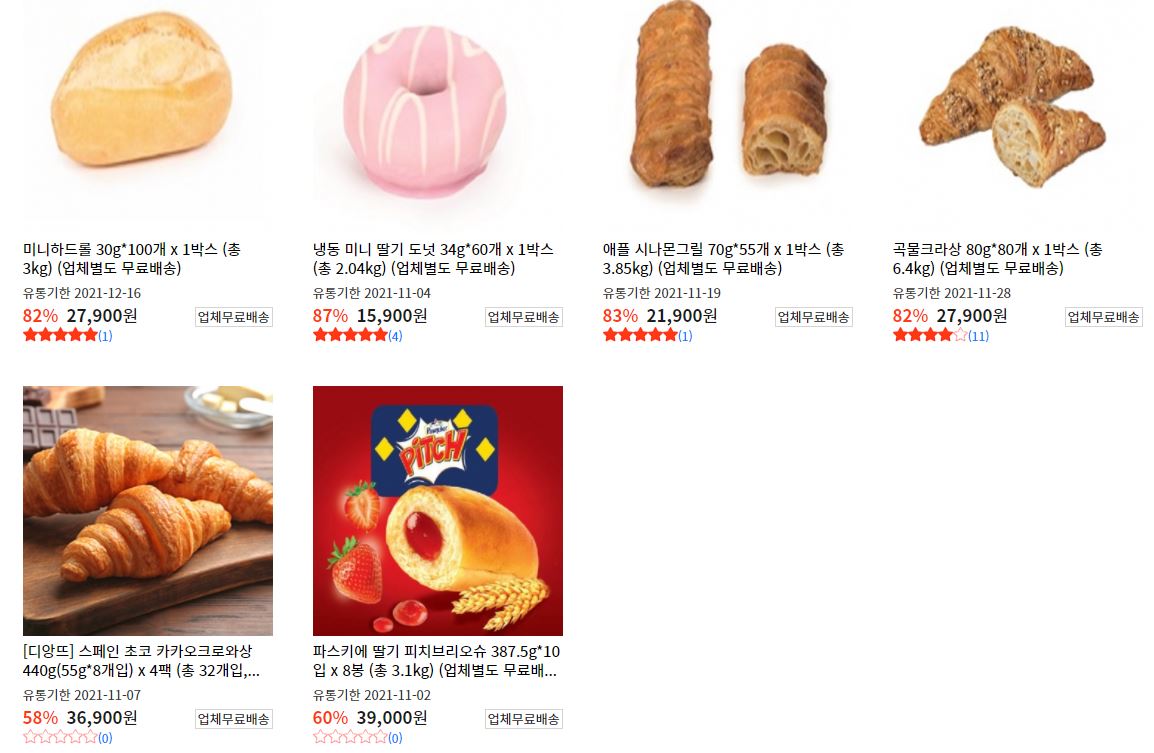Click the empty star rating under 피치브리오슈

click(350, 738)
